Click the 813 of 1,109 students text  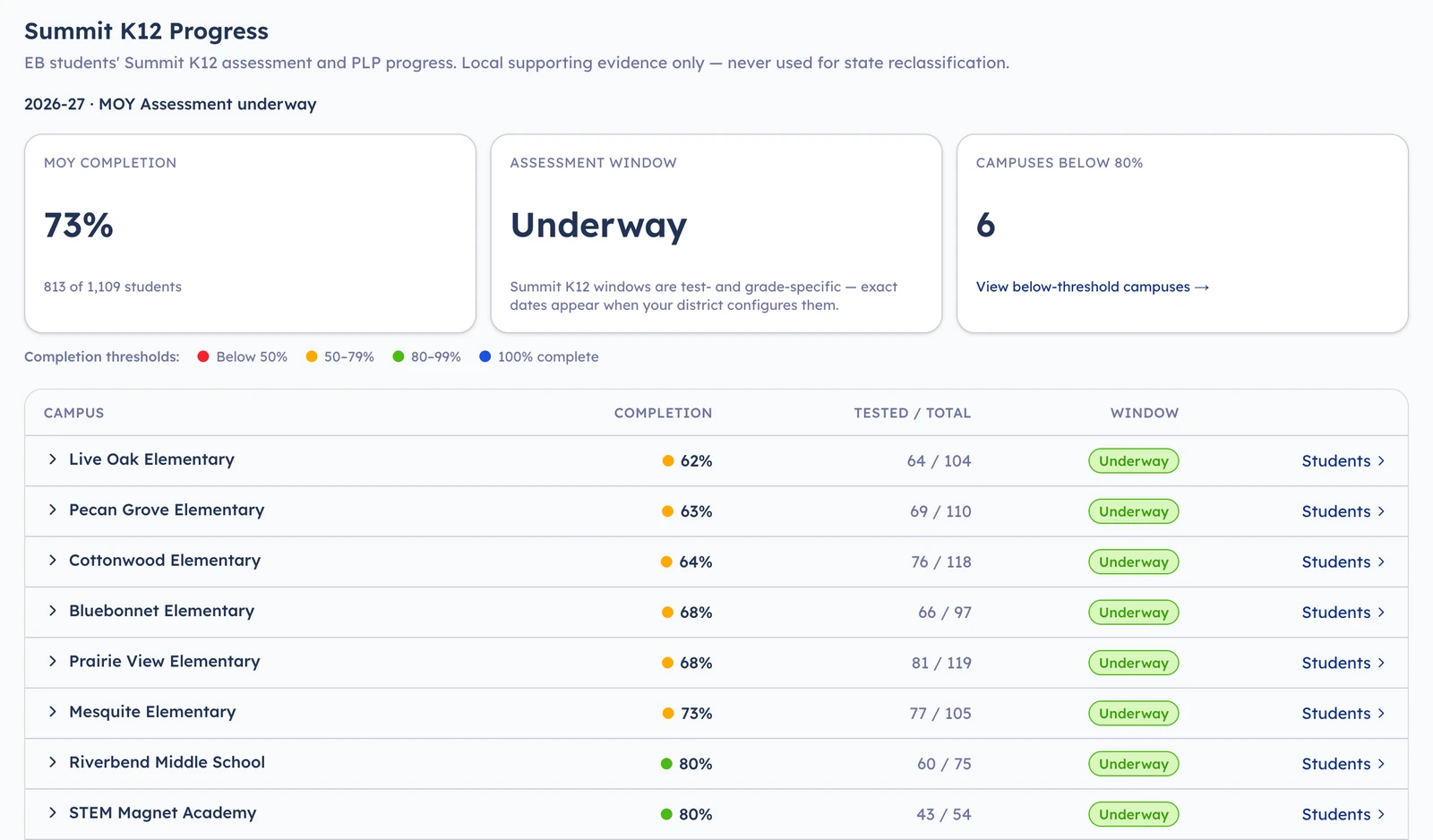(113, 287)
